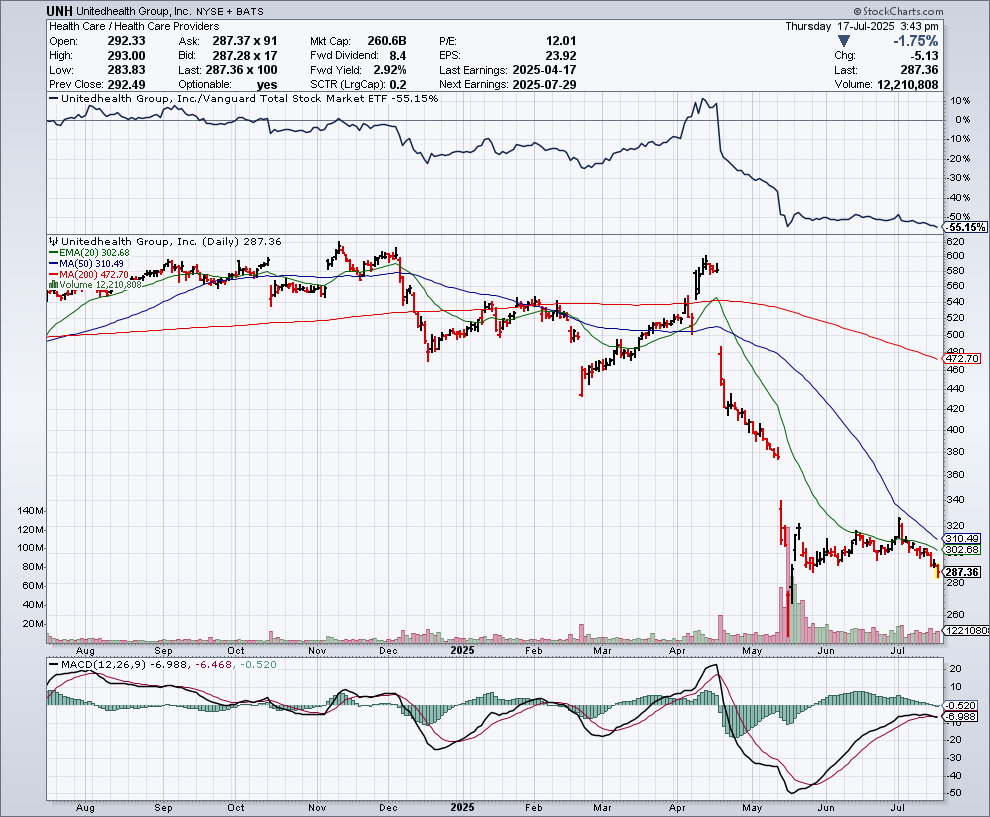The width and height of the screenshot is (990, 817).
Task: Click the green EMA(20) legend line marker
Action: 54,253
